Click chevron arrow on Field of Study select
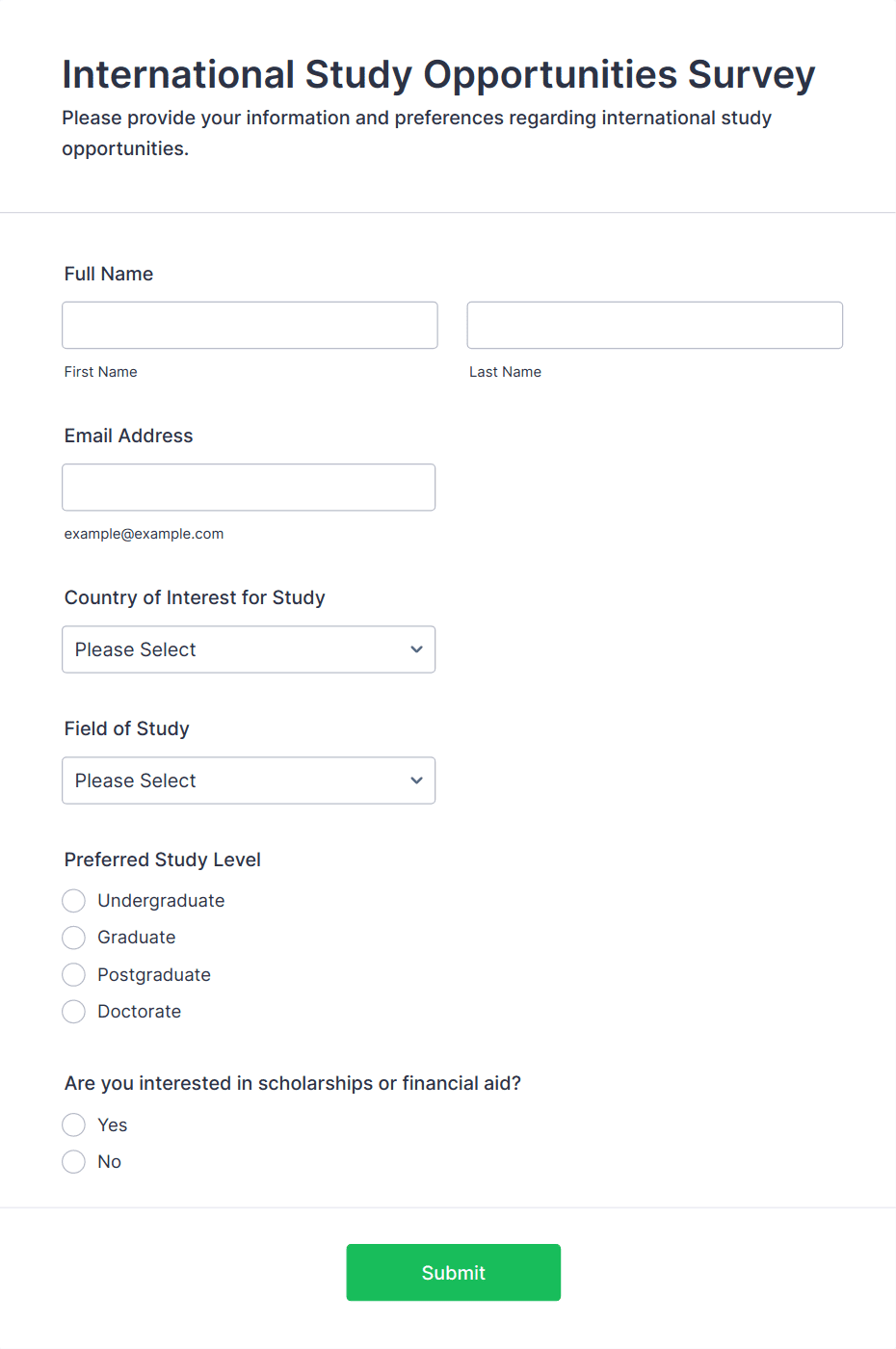 point(416,780)
